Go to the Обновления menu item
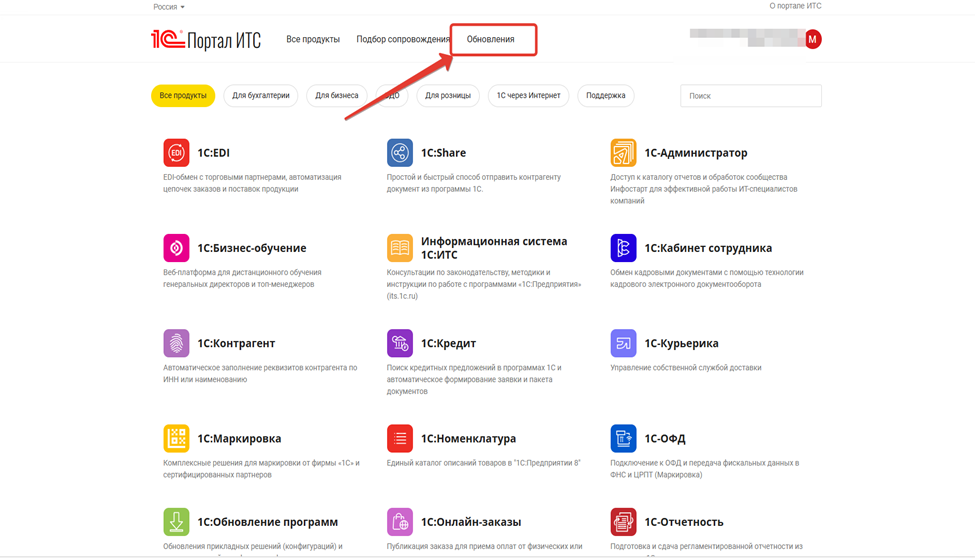 pyautogui.click(x=491, y=39)
